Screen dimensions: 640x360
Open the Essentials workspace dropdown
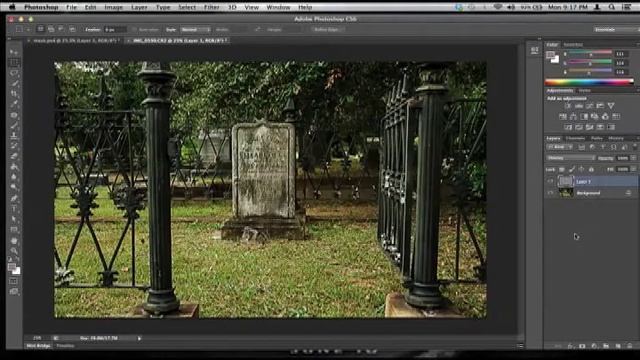616,30
